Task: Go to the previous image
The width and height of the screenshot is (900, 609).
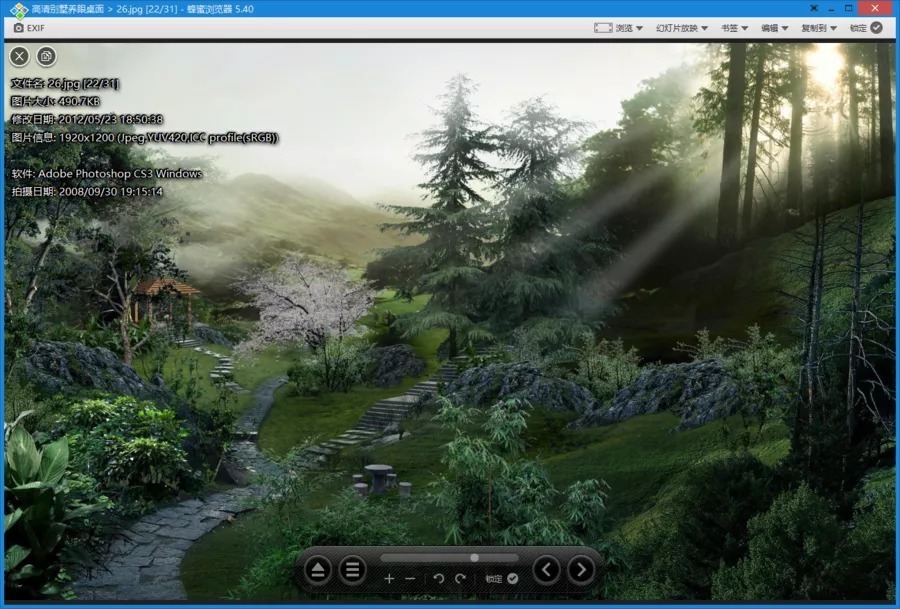Action: point(546,570)
